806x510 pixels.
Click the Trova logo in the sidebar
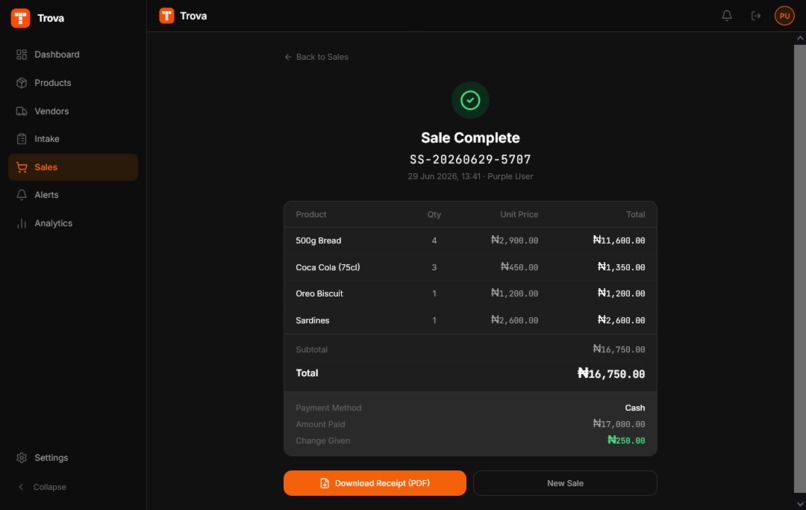click(x=21, y=18)
